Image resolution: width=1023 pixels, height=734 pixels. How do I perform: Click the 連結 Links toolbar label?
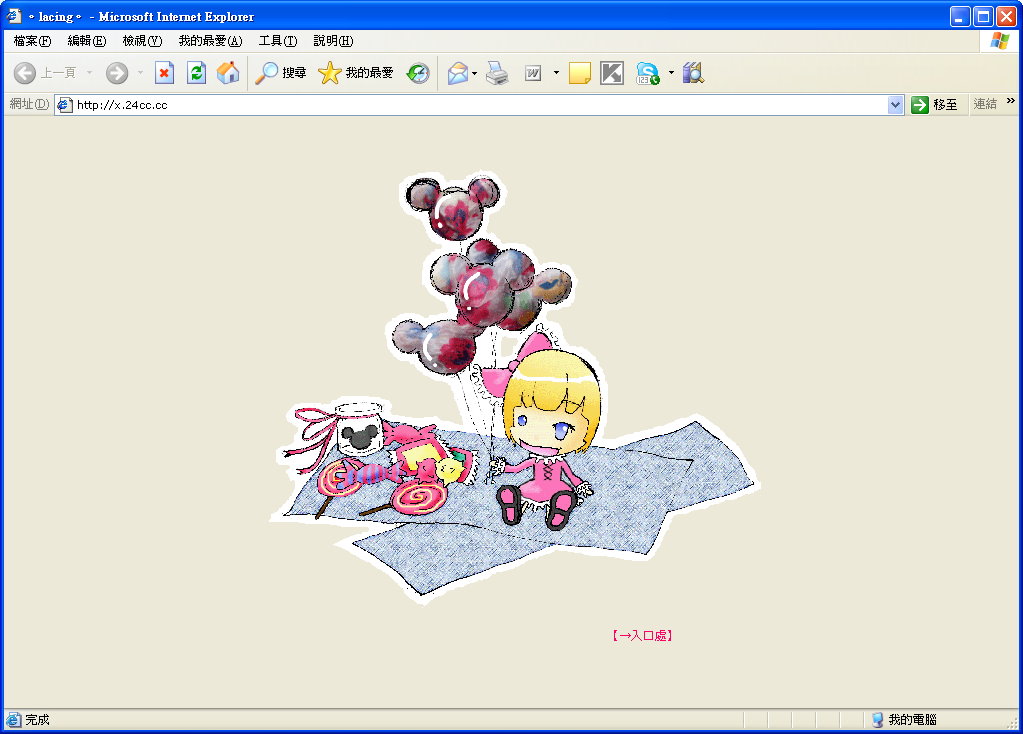click(985, 104)
